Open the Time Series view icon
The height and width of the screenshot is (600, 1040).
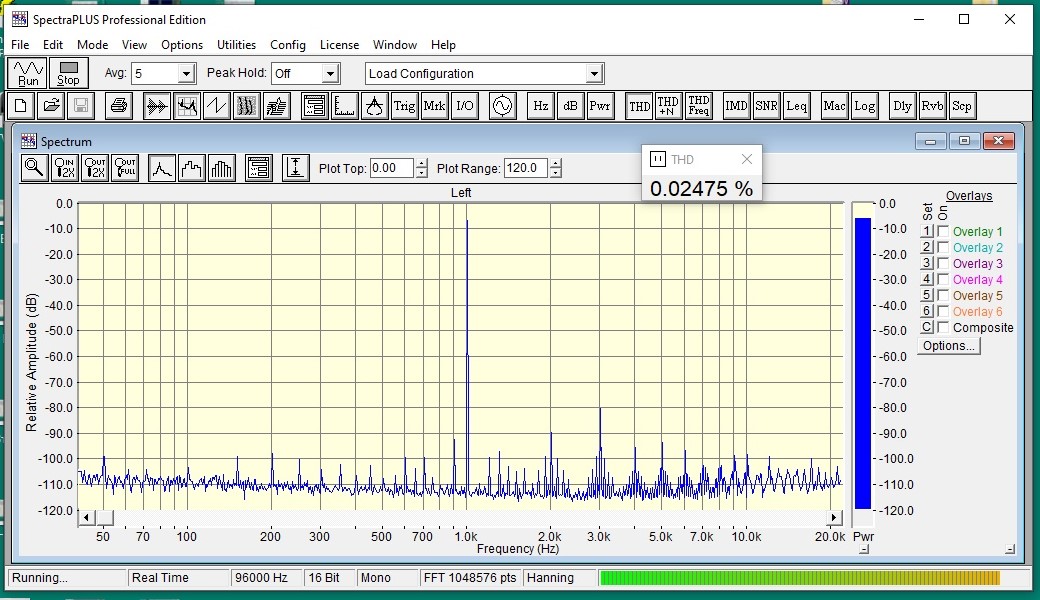157,106
